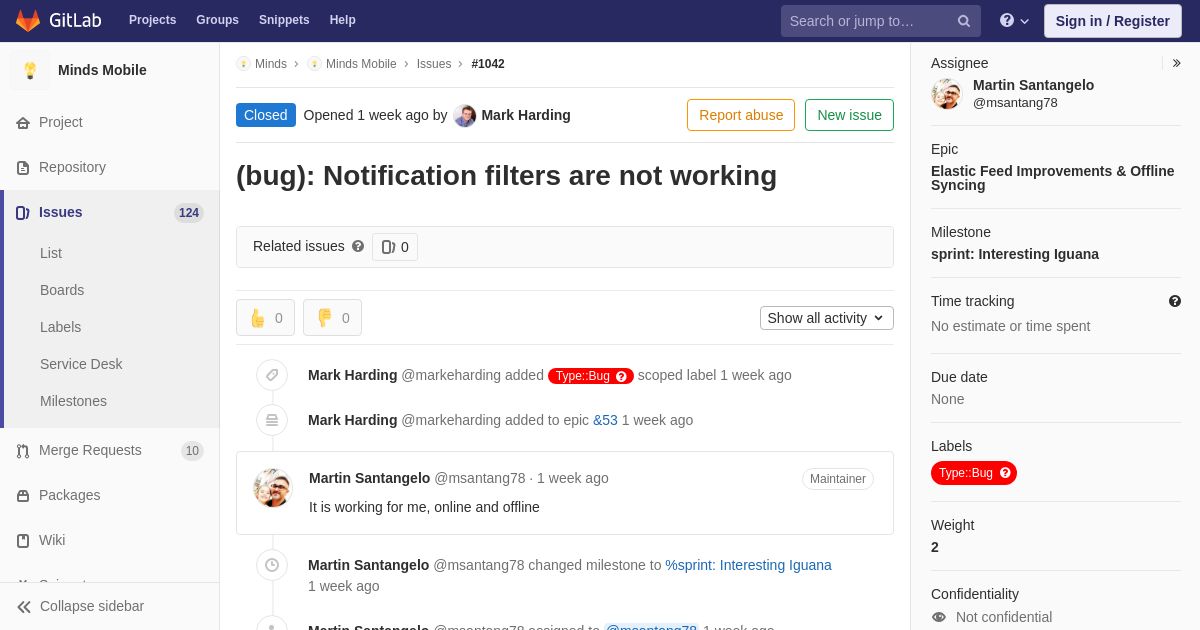Open Snippets in navbar
Screen dimensions: 1200x630
click(x=284, y=20)
